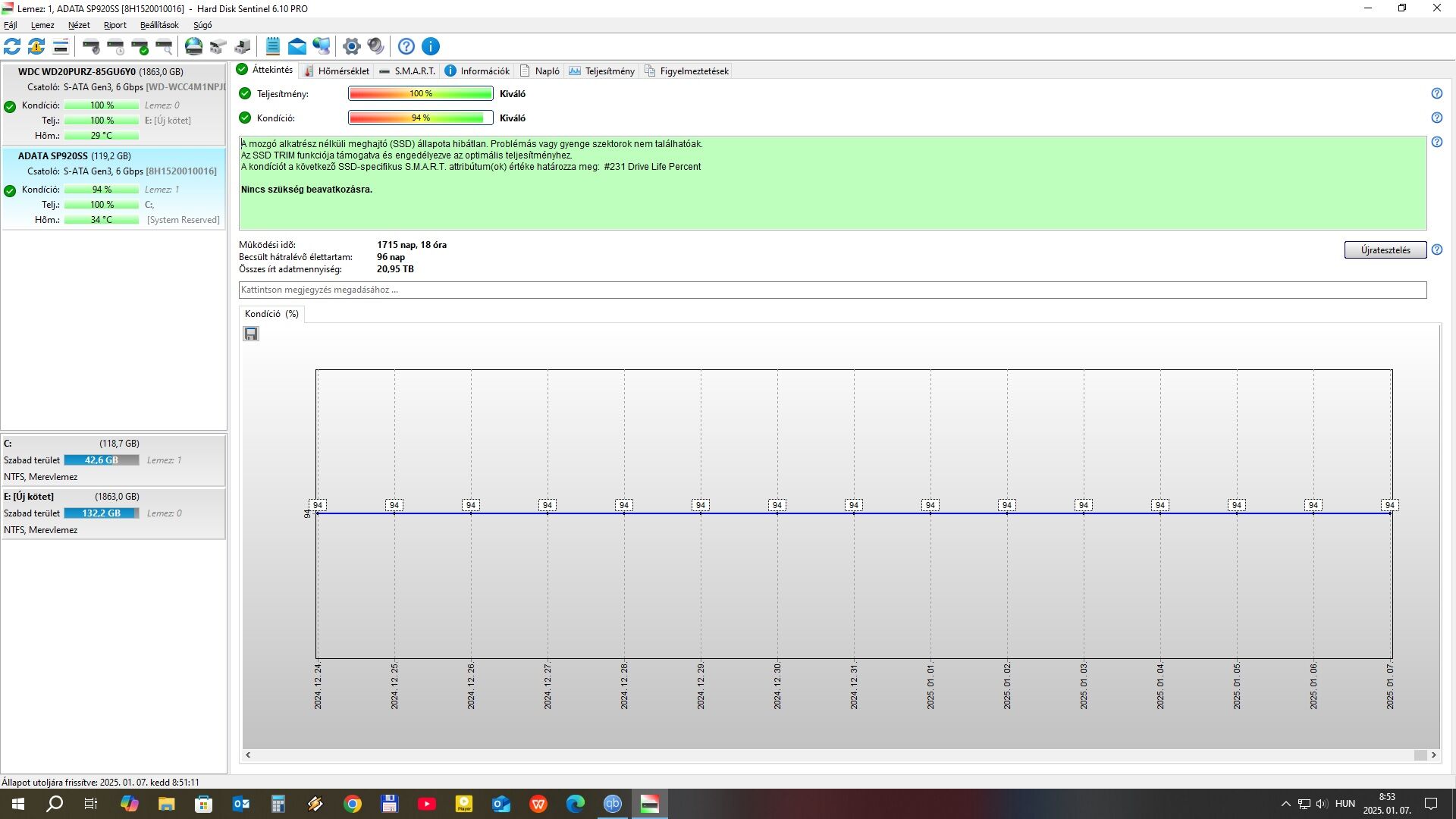The width and height of the screenshot is (1456, 819).
Task: Open the Nézet menu
Action: pos(79,25)
